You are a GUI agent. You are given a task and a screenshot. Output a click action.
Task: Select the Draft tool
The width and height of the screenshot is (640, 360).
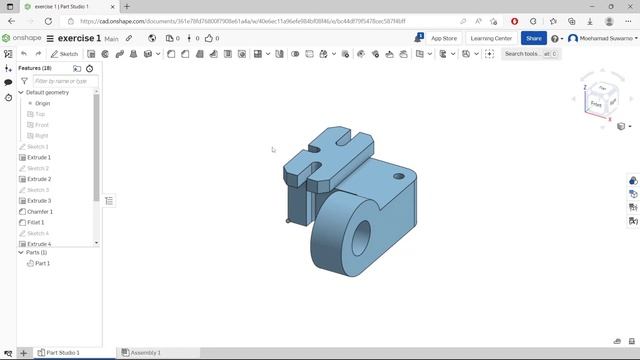pos(200,54)
